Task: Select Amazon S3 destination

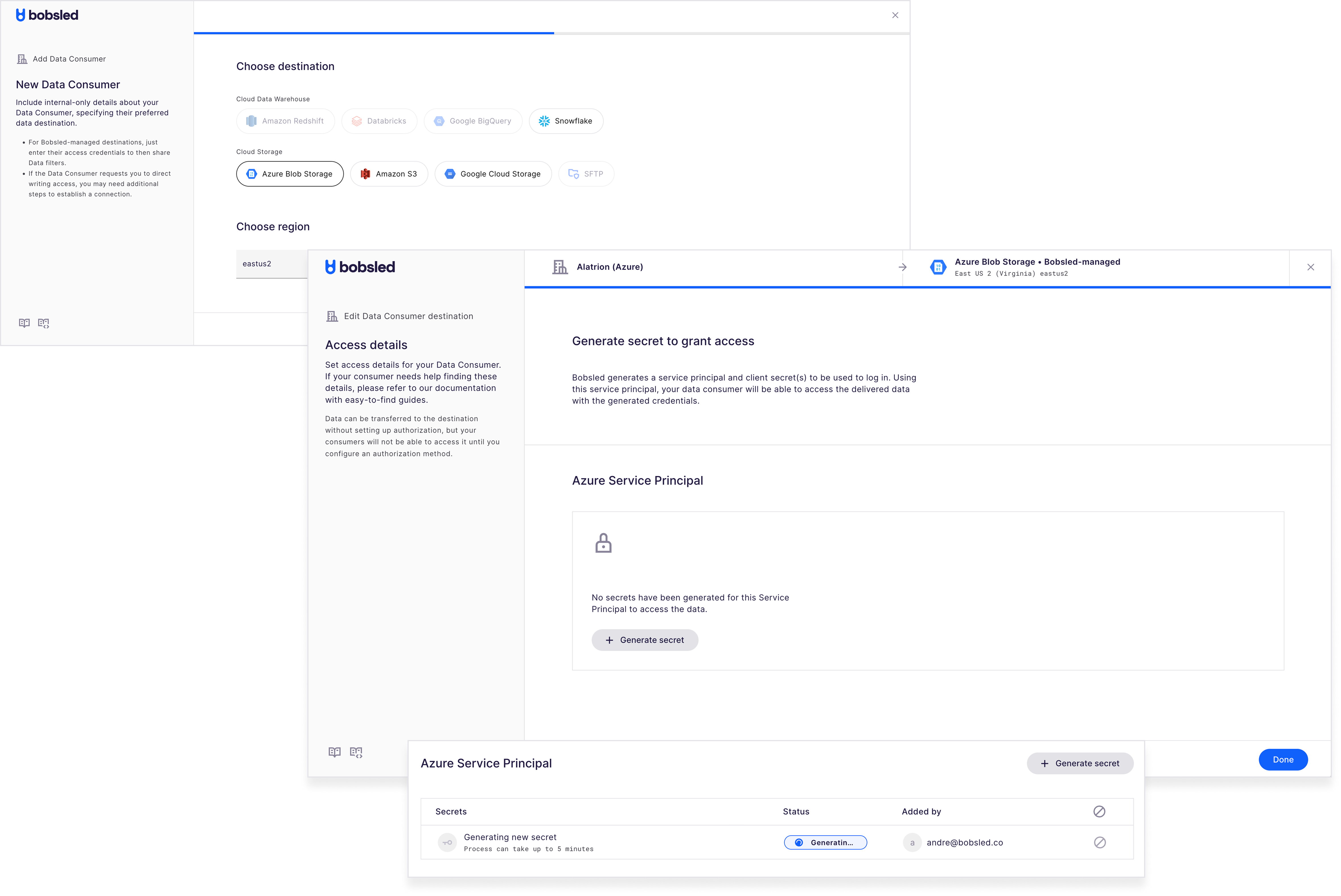Action: pos(388,174)
